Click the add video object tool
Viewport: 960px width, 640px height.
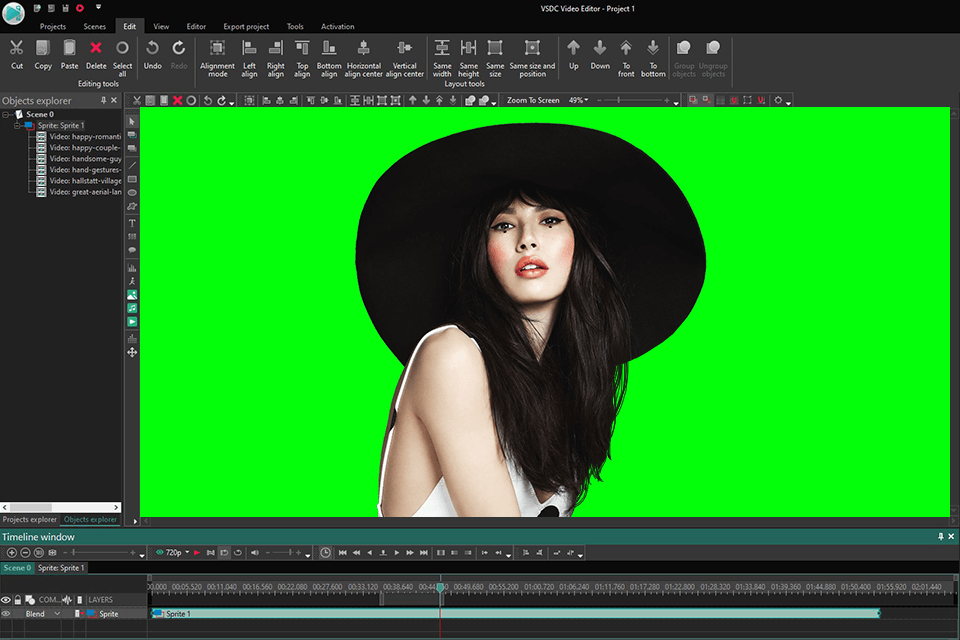(x=132, y=322)
